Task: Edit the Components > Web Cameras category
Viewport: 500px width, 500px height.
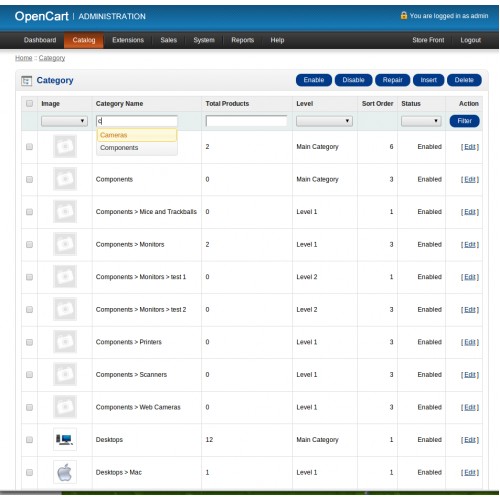Action: click(x=470, y=407)
